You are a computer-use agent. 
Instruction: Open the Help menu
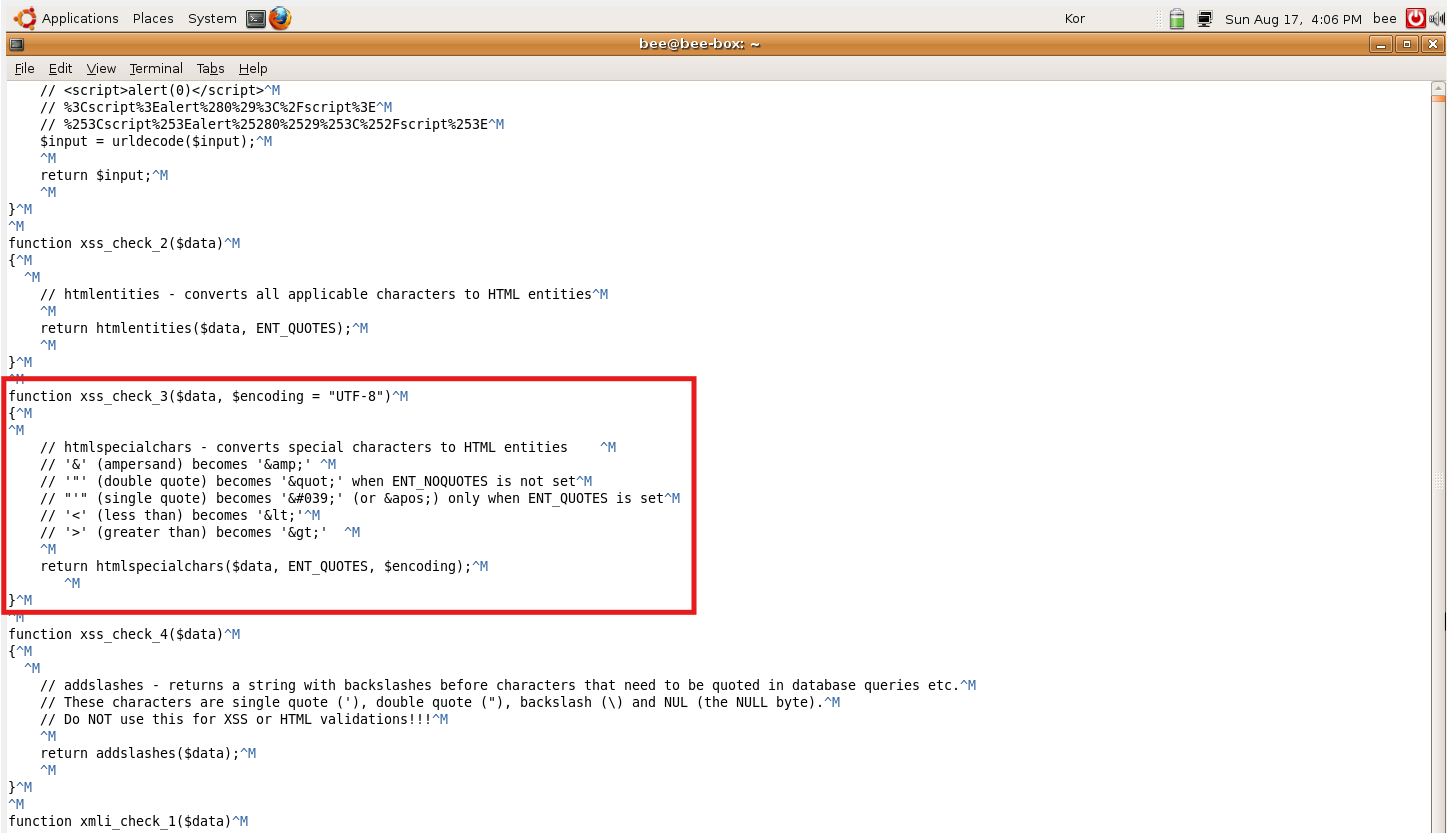pyautogui.click(x=253, y=68)
